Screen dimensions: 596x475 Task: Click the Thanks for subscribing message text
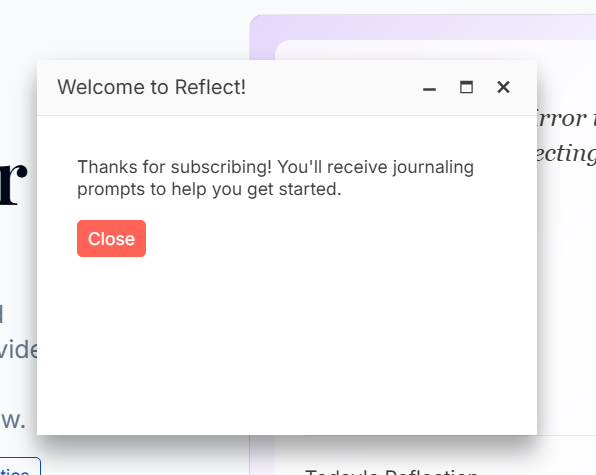pos(276,178)
